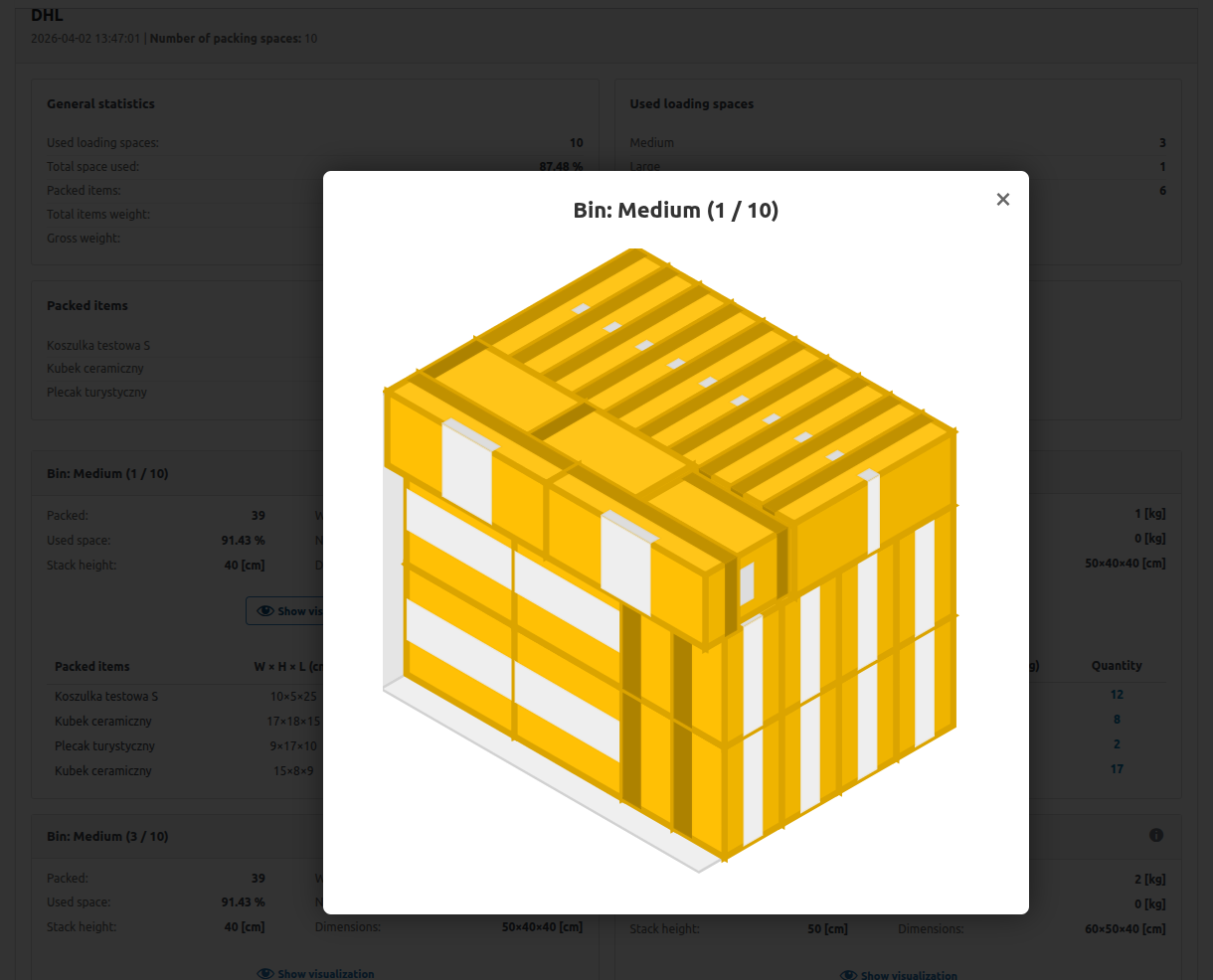Viewport: 1213px width, 980px height.
Task: Open the info icon on the Bin: Medium (3/10) panel
Action: coord(1156,836)
